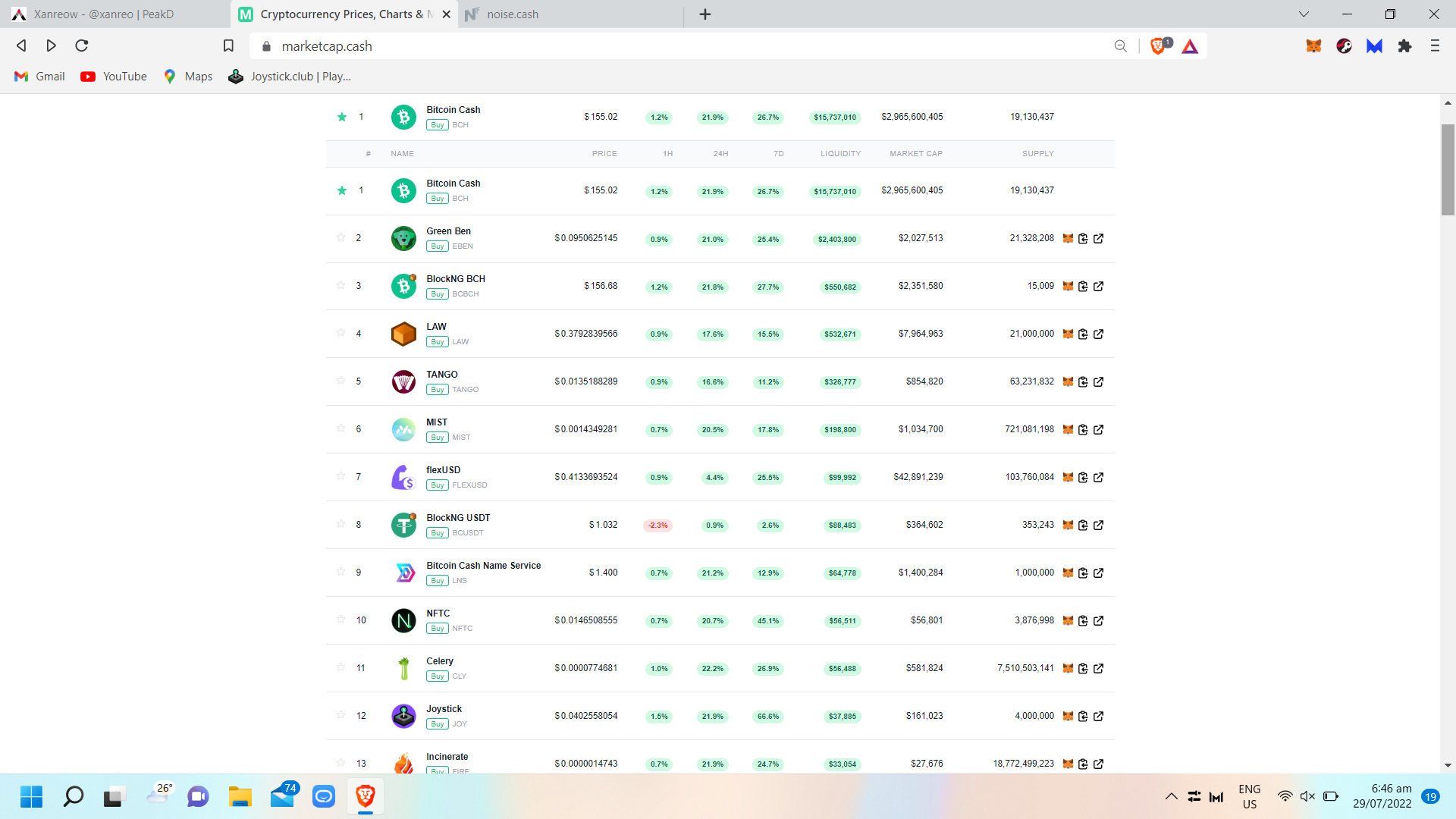Image resolution: width=1456 pixels, height=819 pixels.
Task: Switch to the noise.cash tab
Action: point(569,14)
